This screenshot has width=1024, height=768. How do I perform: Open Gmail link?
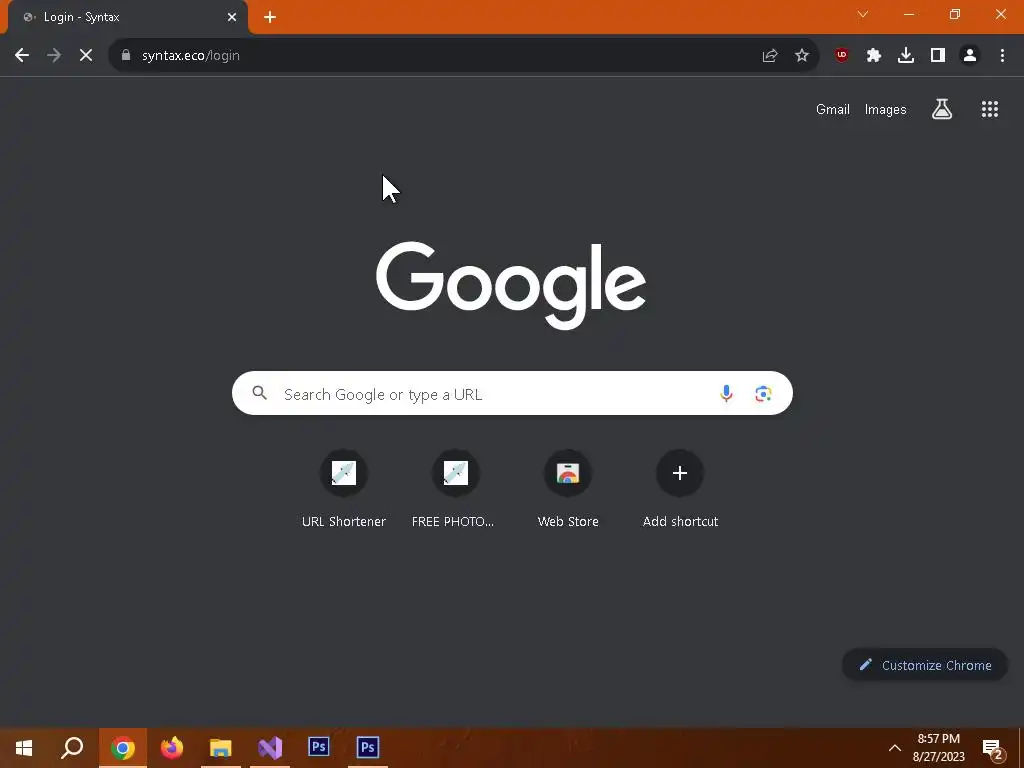tap(833, 110)
